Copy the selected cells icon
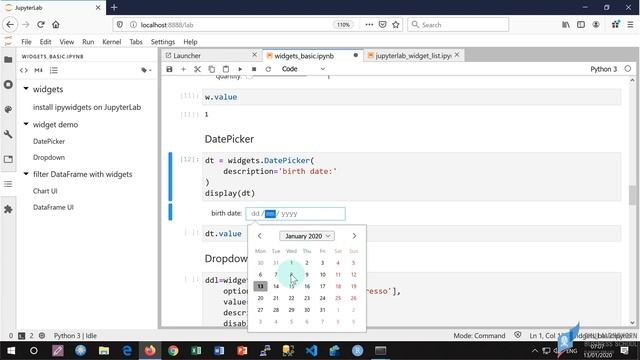This screenshot has width=640, height=360. (x=211, y=69)
